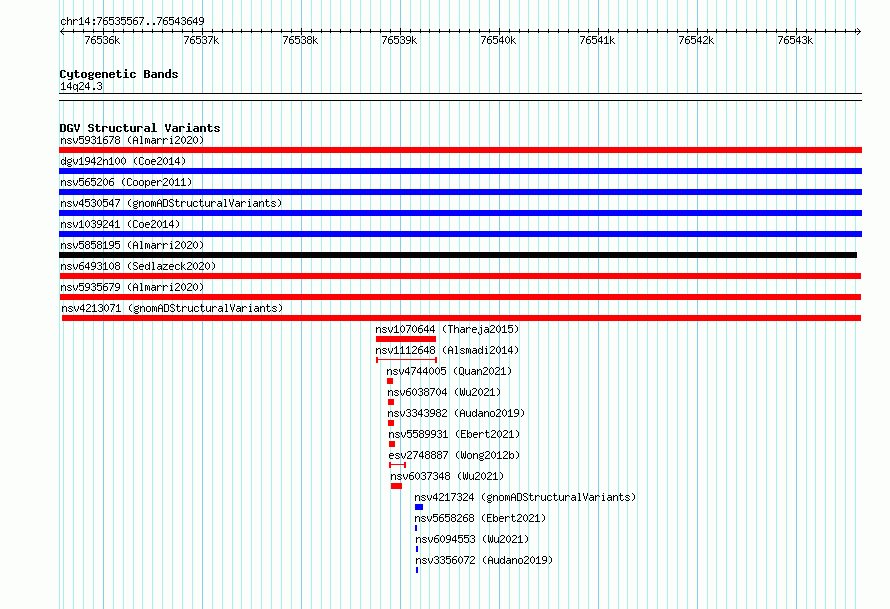Click the 76541k ruler tick label
Viewport: 890px width, 609px height.
pos(597,40)
